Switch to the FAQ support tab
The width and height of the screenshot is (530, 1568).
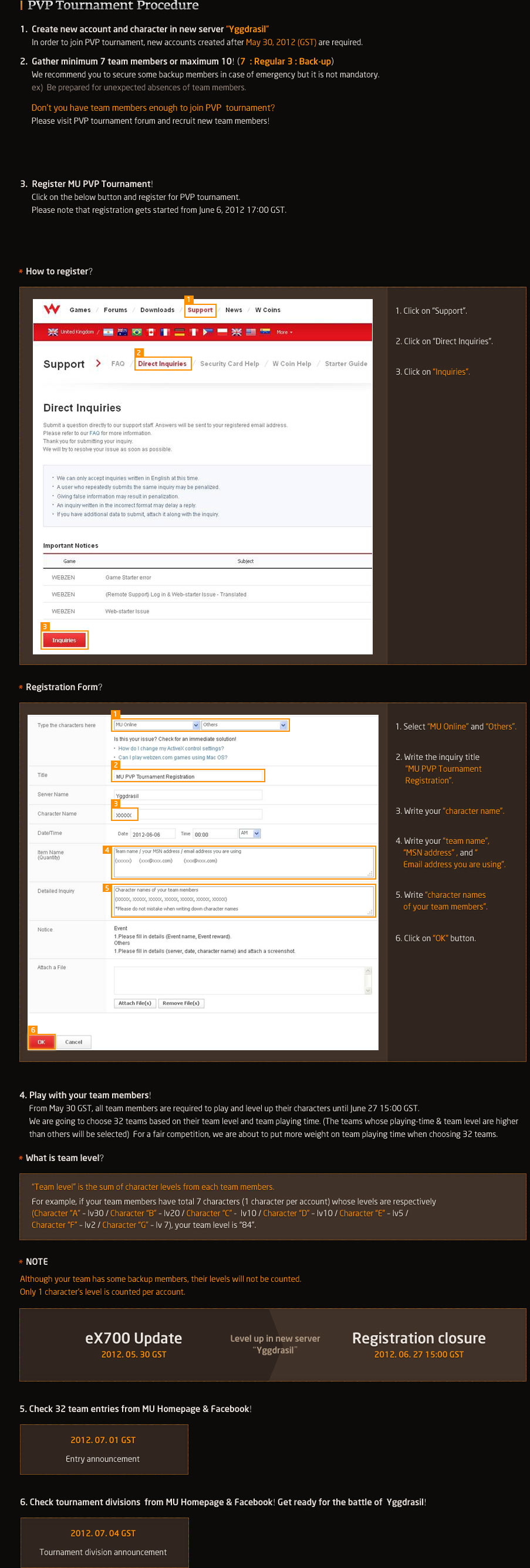(x=117, y=364)
